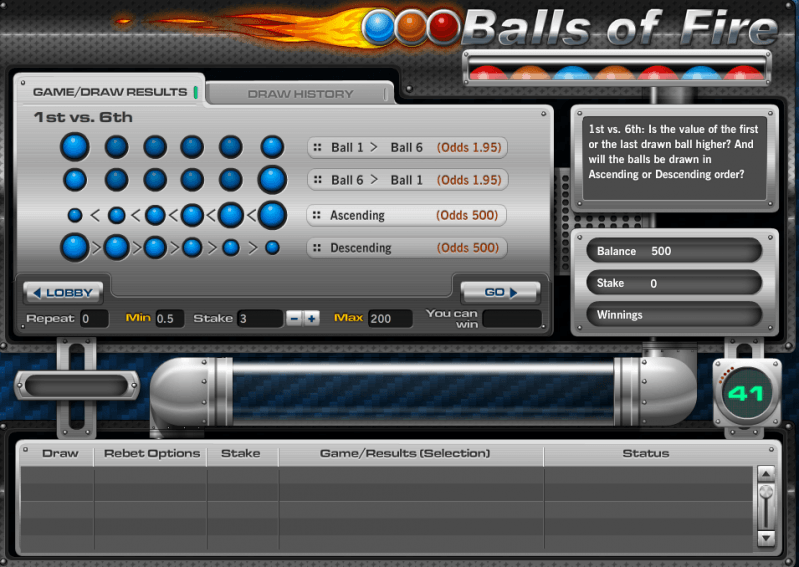Select the Ball 1 > Ball 6 bet
Viewport: 799px width, 567px height.
(407, 147)
